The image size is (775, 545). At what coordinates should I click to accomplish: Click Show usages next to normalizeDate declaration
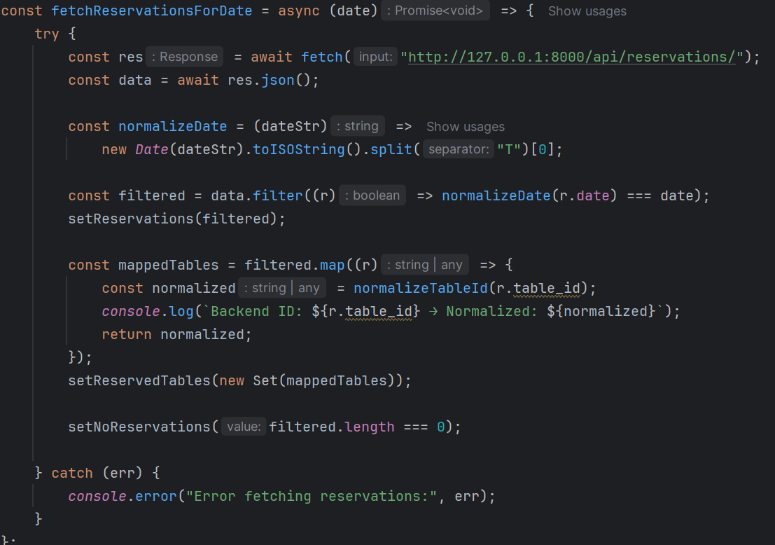[x=465, y=127]
